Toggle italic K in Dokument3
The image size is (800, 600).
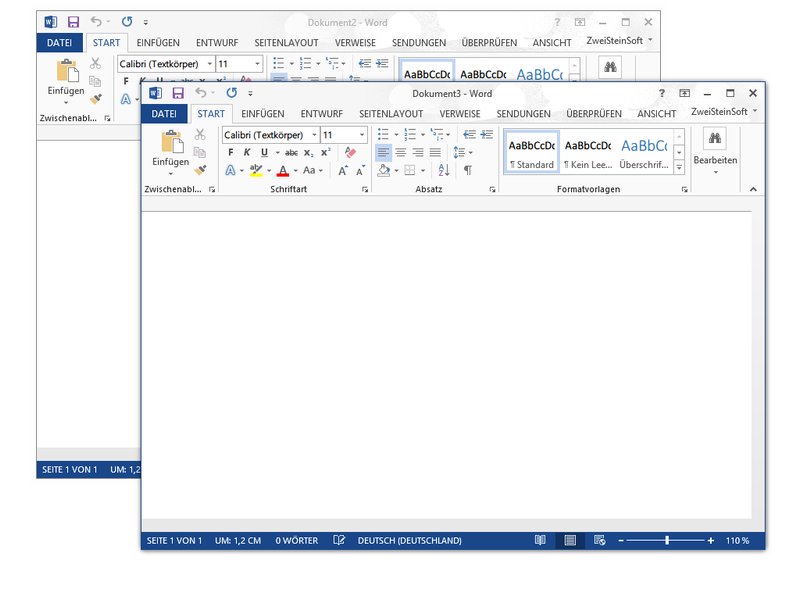coord(247,153)
